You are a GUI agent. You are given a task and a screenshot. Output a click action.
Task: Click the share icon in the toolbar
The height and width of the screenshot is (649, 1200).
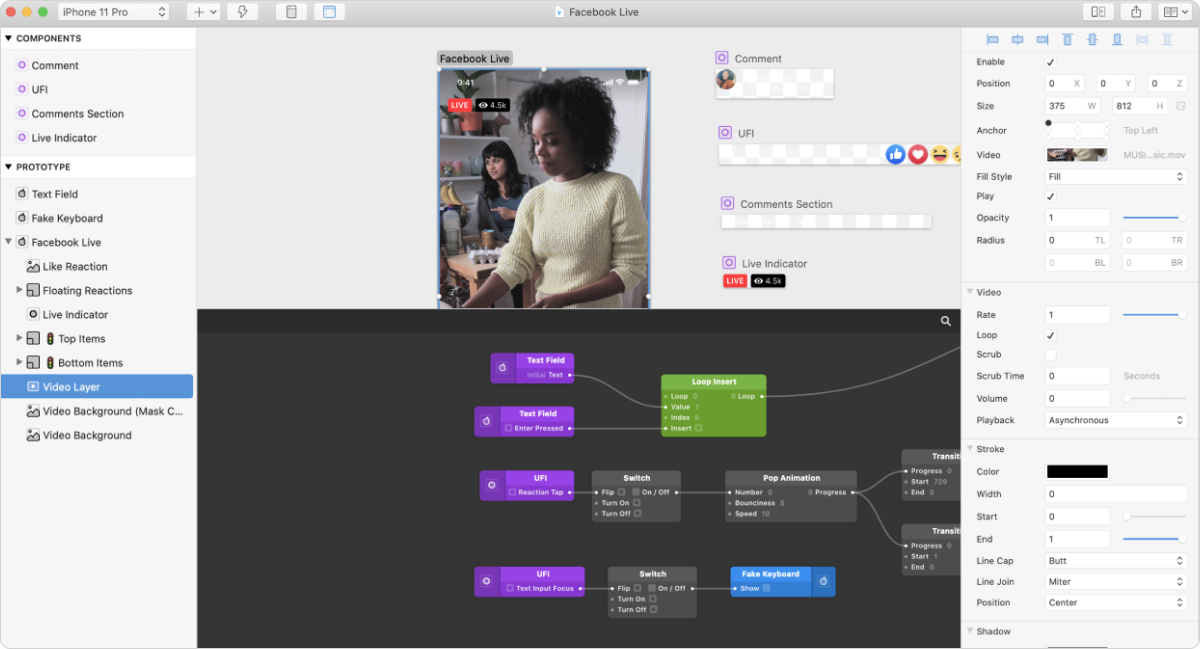[x=1136, y=12]
